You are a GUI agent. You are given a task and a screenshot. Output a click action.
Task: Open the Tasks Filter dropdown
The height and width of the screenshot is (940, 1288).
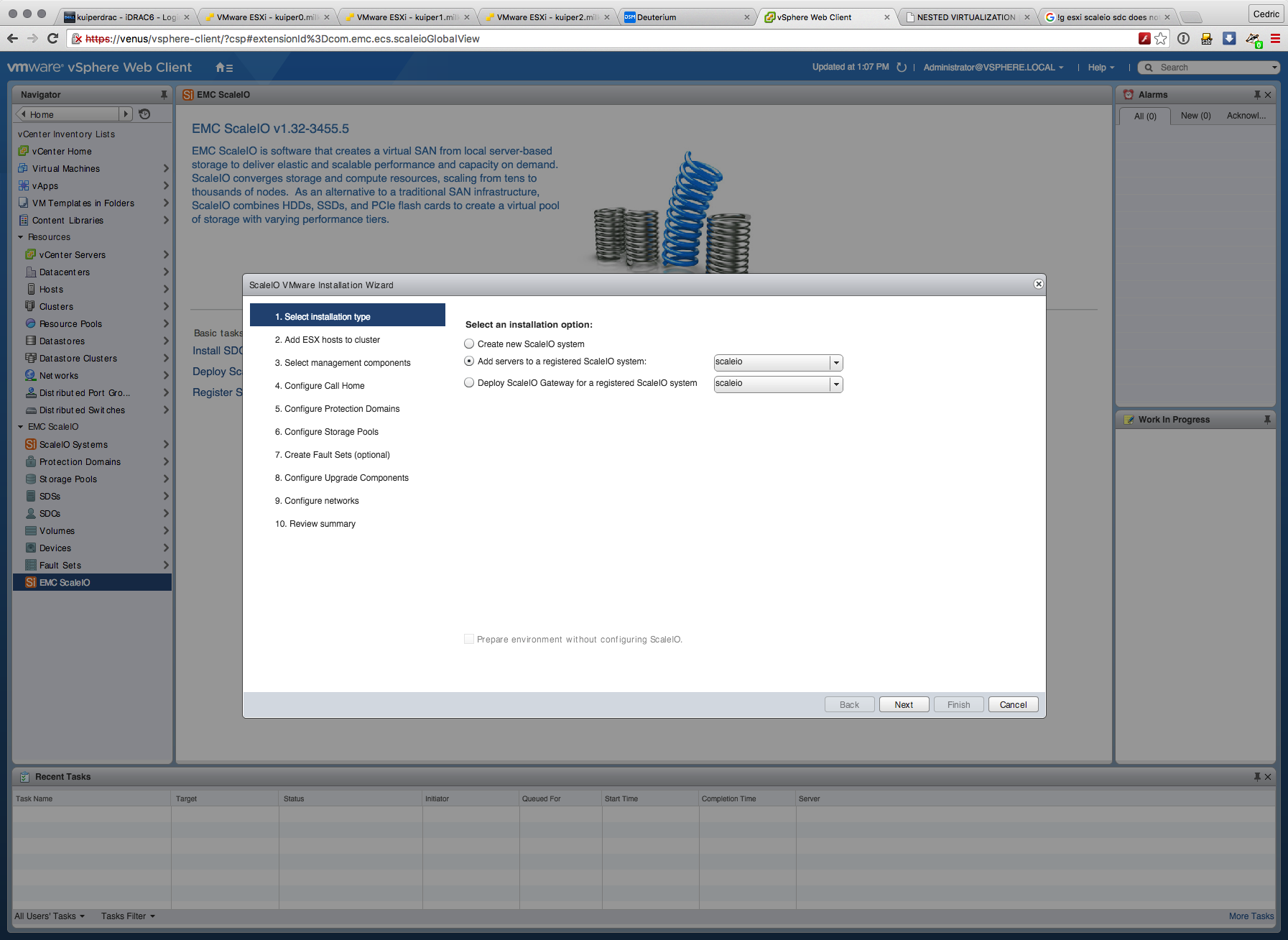[x=128, y=916]
